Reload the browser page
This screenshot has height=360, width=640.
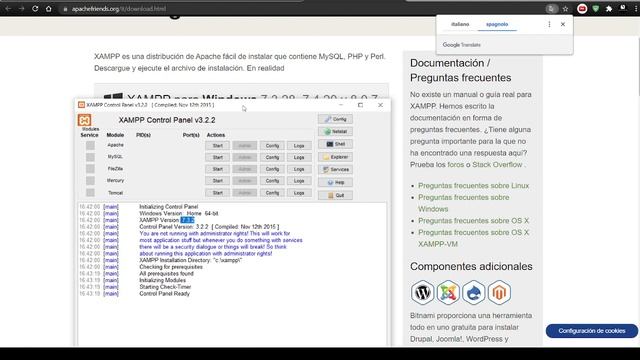point(35,9)
